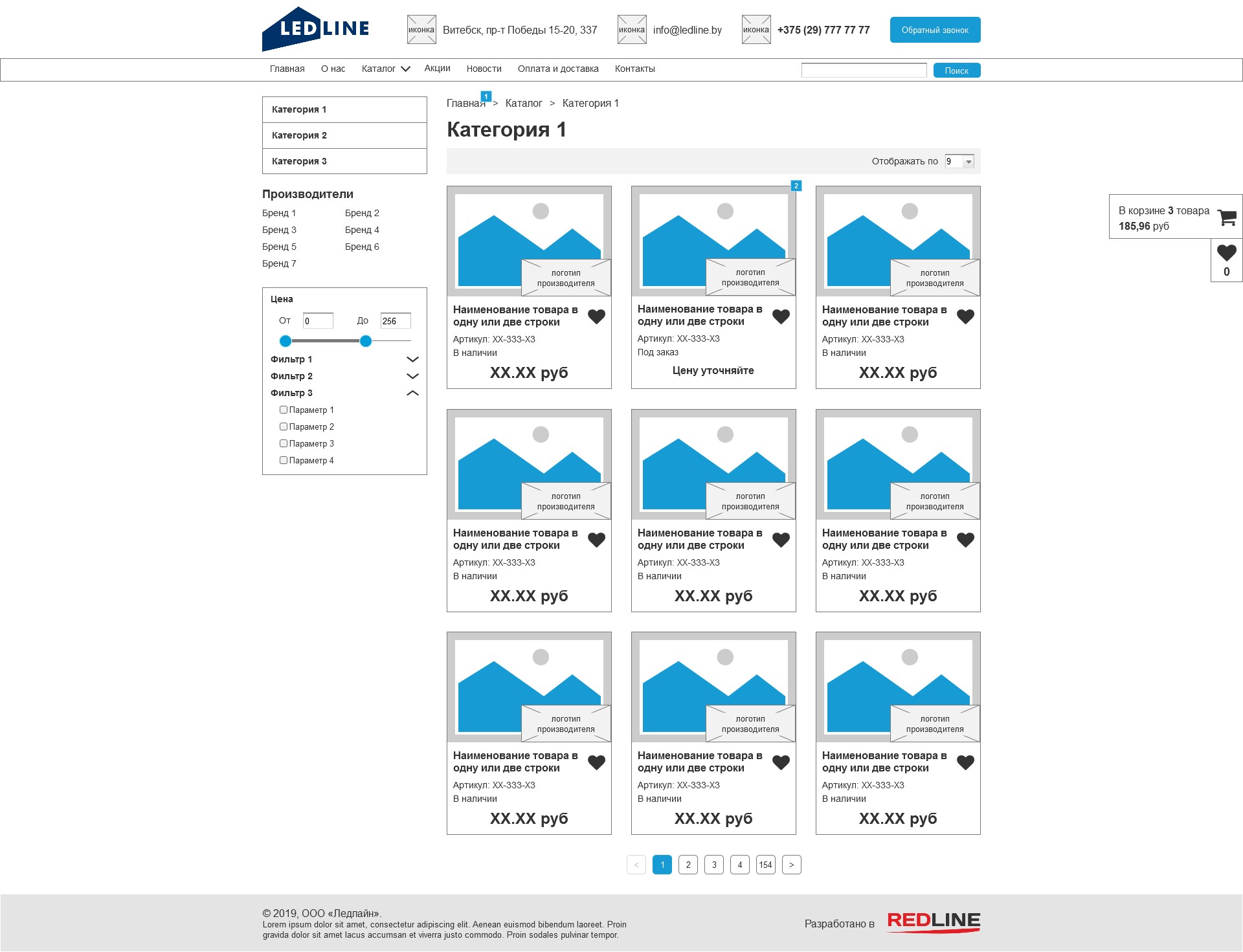Go to Оплата и доставка menu item
The width and height of the screenshot is (1243, 952).
click(558, 69)
